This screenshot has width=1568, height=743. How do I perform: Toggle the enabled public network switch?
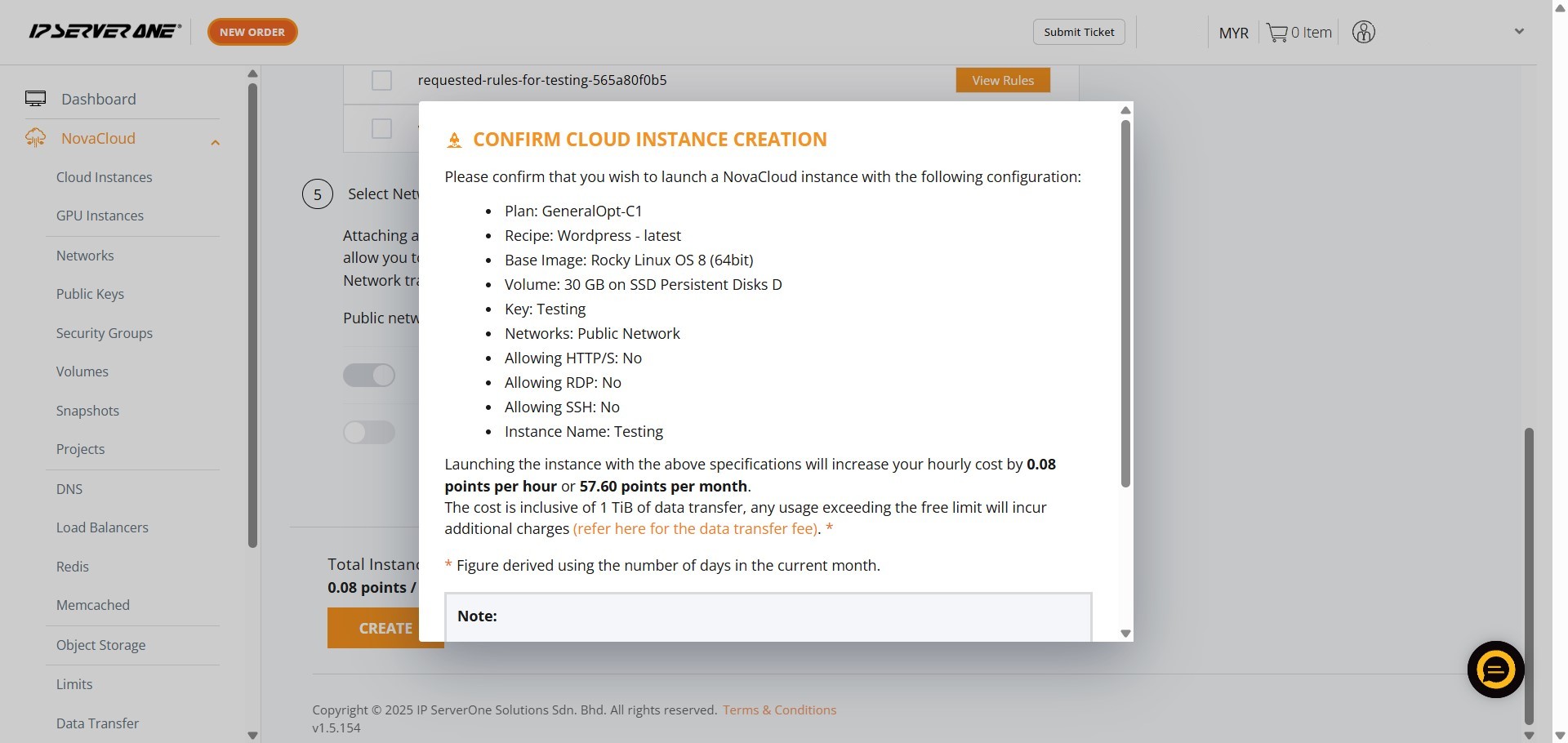[369, 375]
